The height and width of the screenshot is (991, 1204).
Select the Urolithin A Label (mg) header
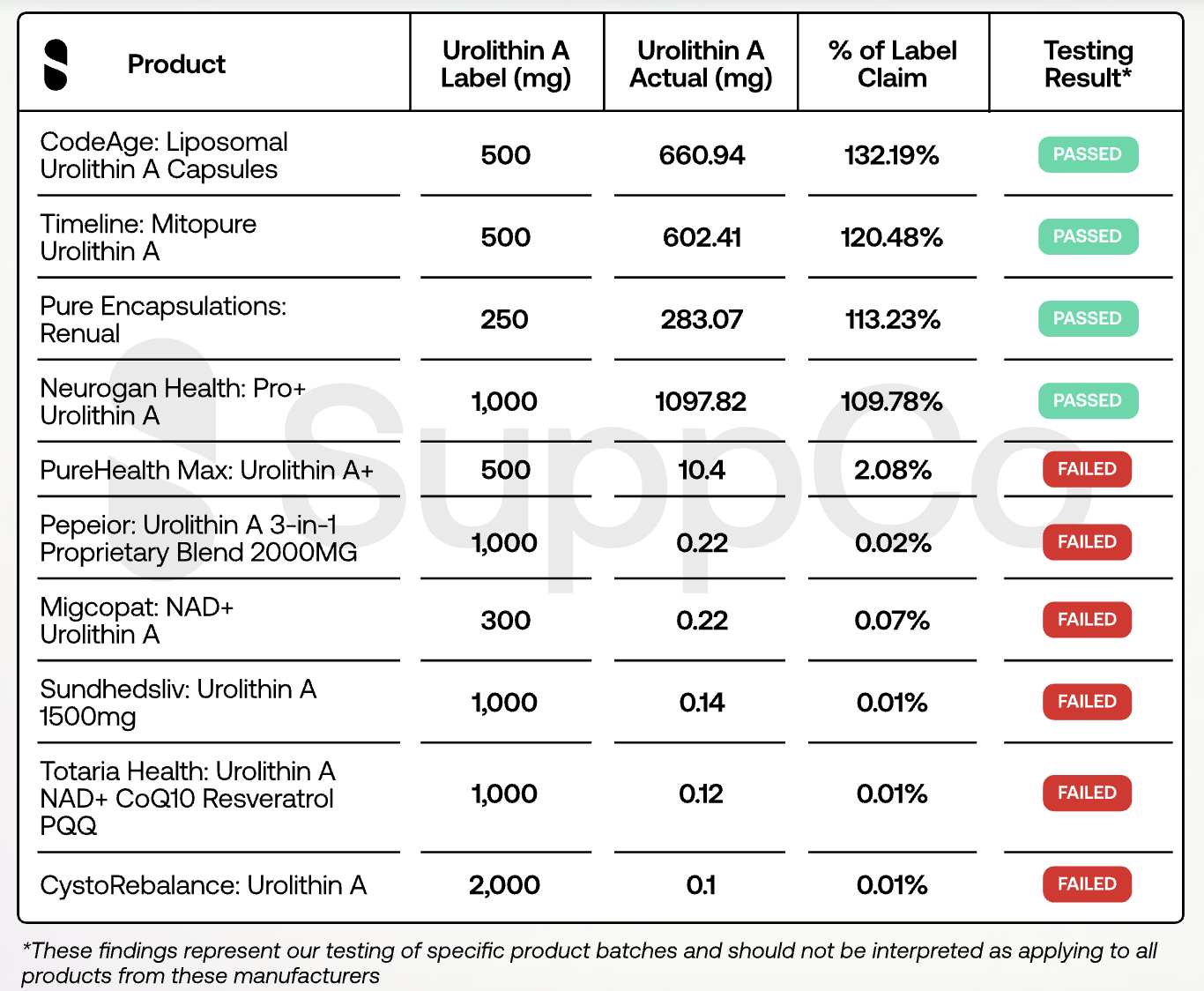click(506, 64)
